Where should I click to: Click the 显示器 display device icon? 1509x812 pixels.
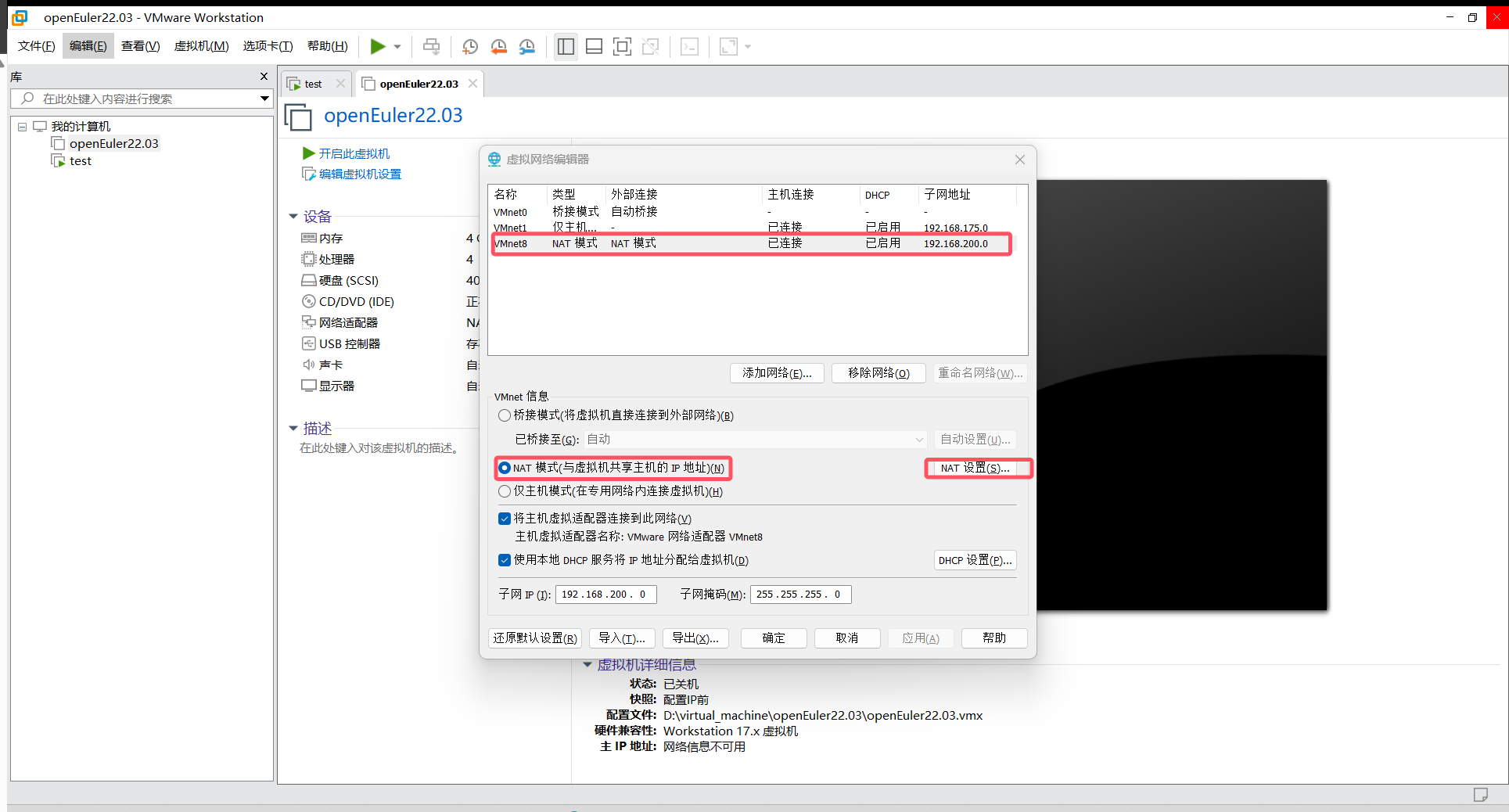click(308, 386)
